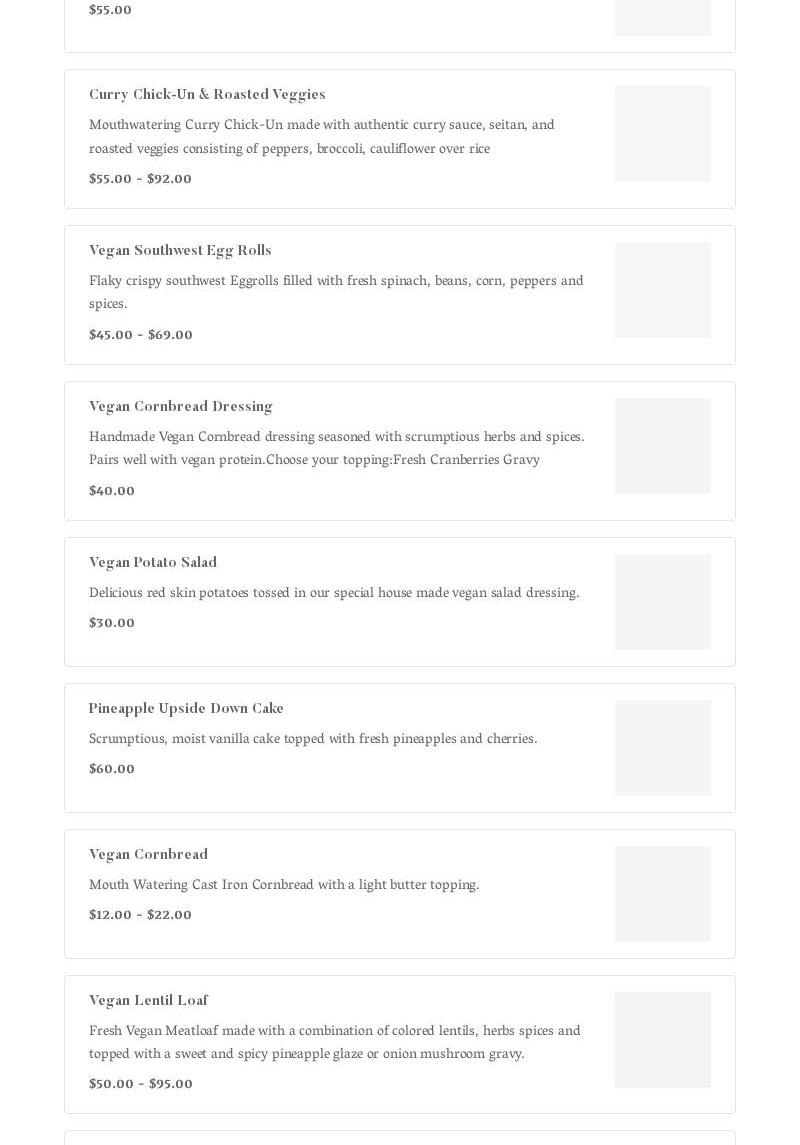The height and width of the screenshot is (1145, 800).
Task: Select the $12.00 - $22.00 cornbread price
Action: (140, 915)
